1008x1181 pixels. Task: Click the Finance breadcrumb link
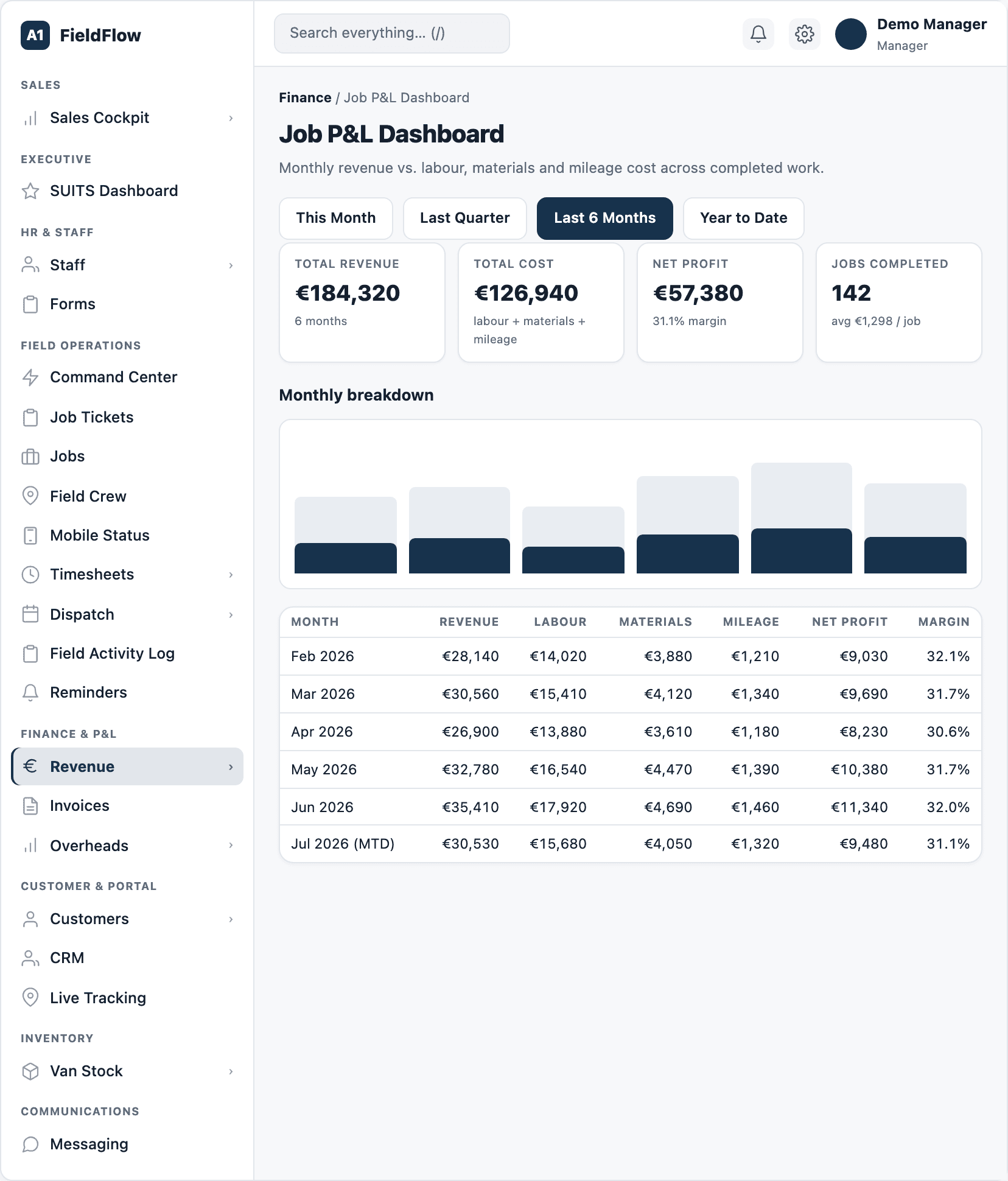305,98
